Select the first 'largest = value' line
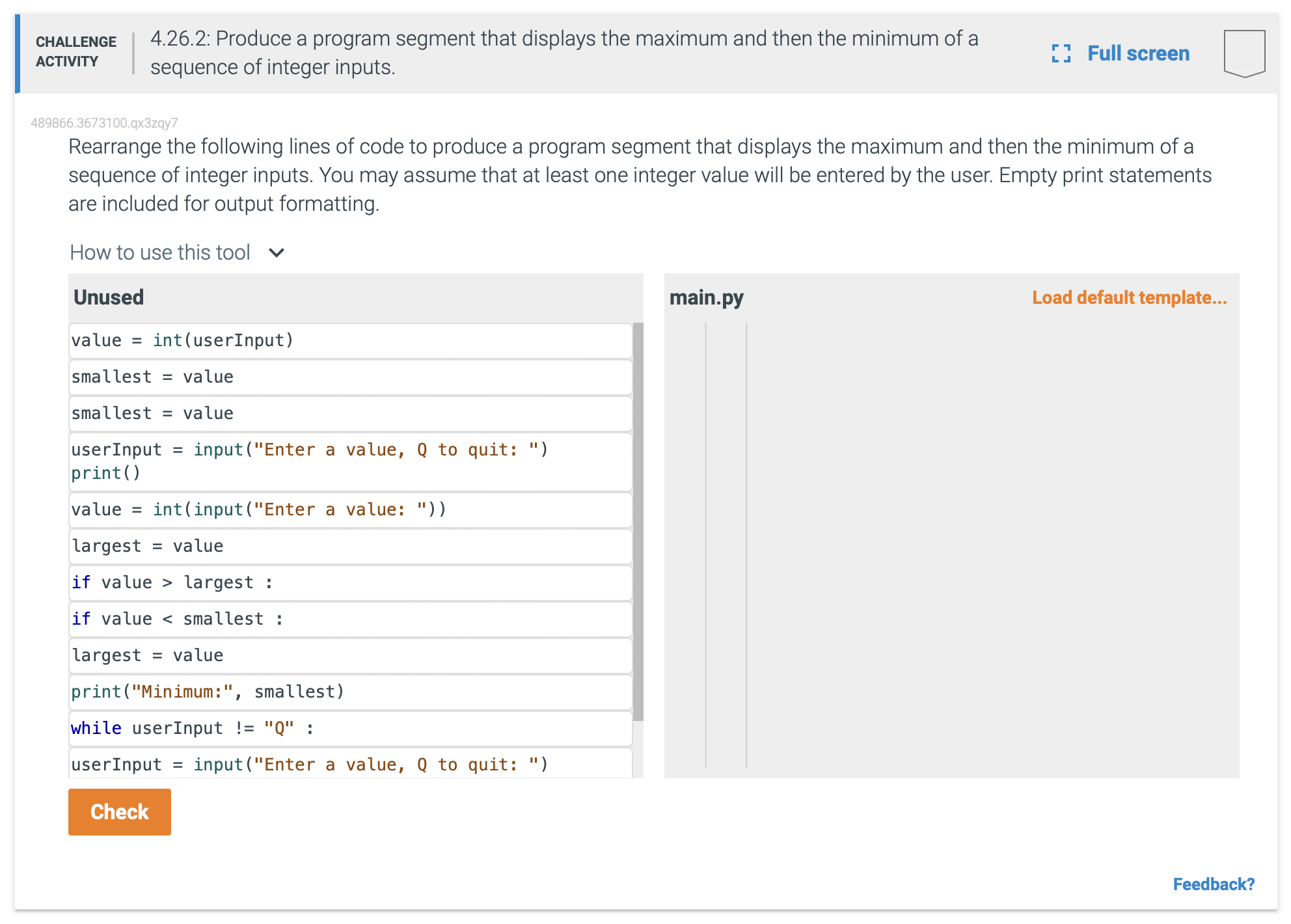1291x924 pixels. 349,546
